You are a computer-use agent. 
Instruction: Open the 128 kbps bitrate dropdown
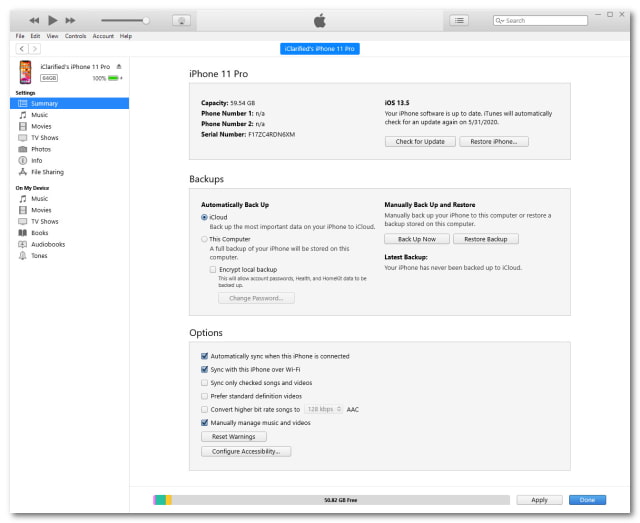point(323,409)
